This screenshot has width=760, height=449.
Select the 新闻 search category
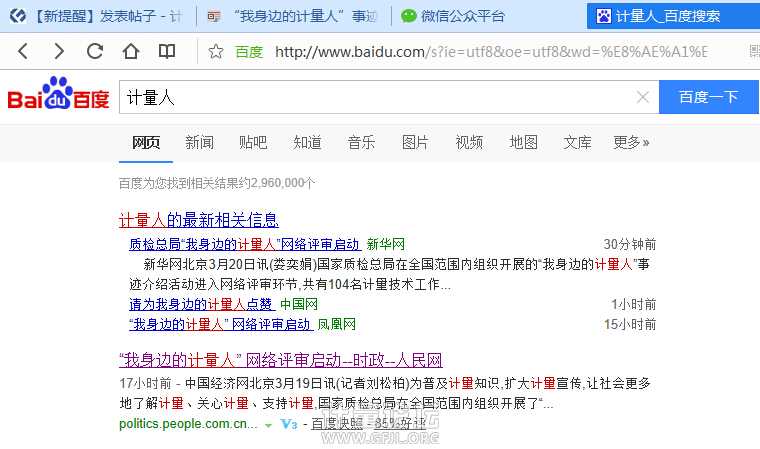(x=199, y=143)
